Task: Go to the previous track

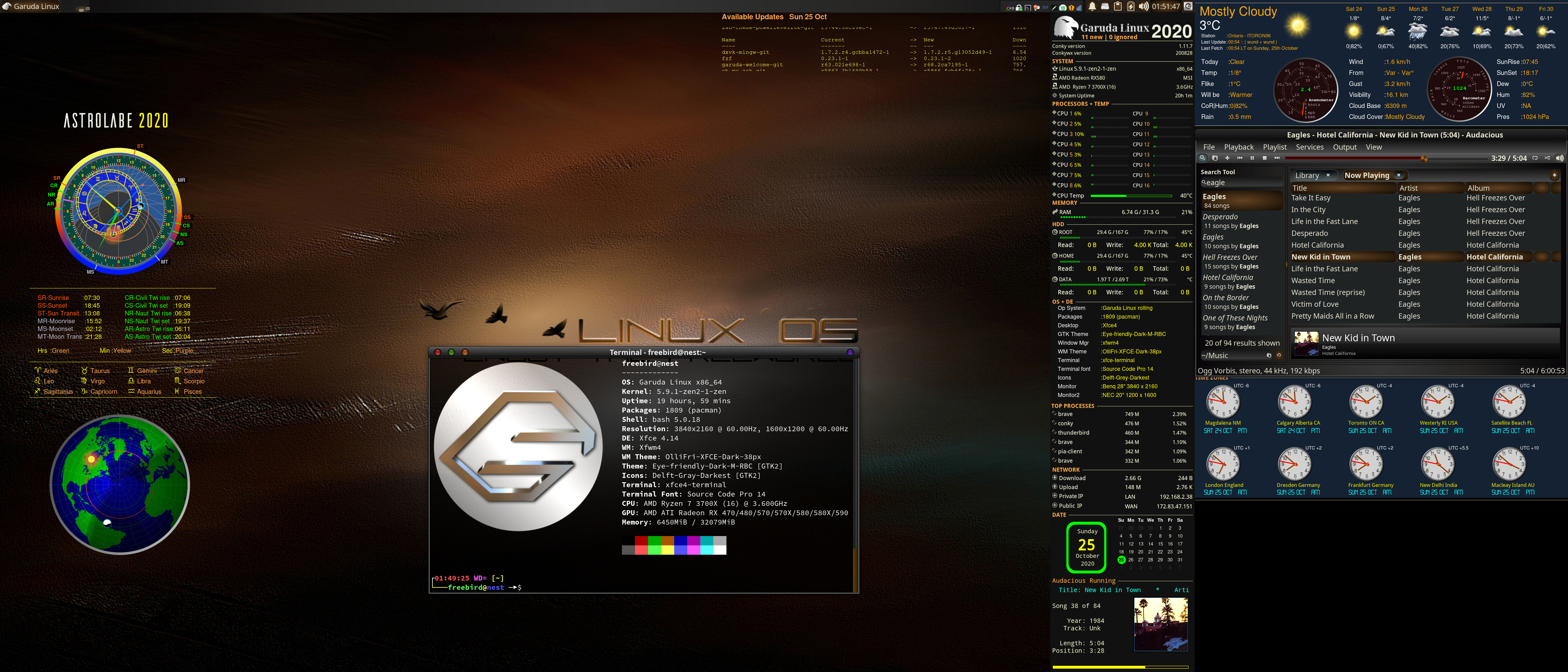Action: click(1240, 158)
